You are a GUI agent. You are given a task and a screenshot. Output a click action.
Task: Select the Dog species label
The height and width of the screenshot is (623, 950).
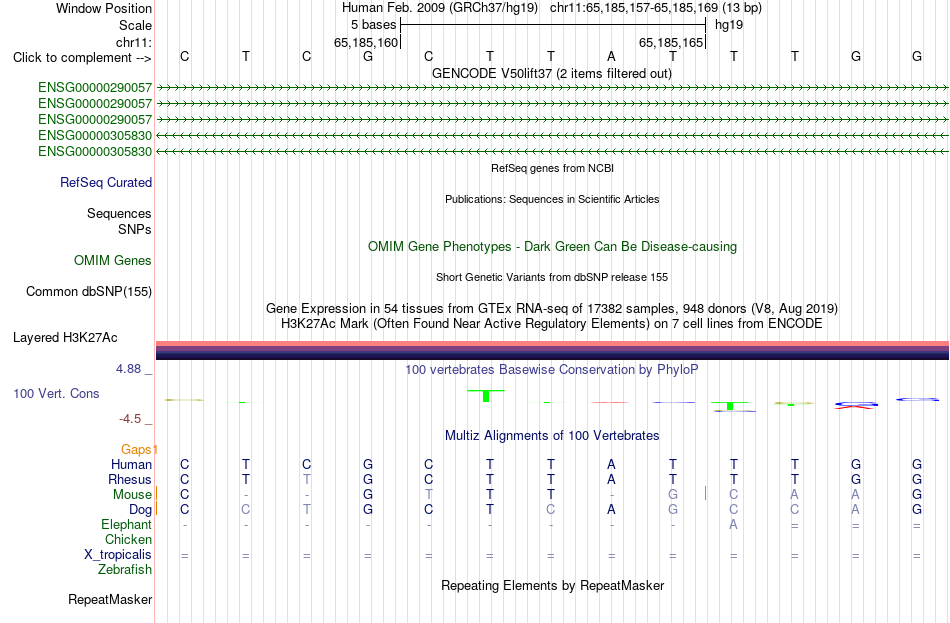141,510
